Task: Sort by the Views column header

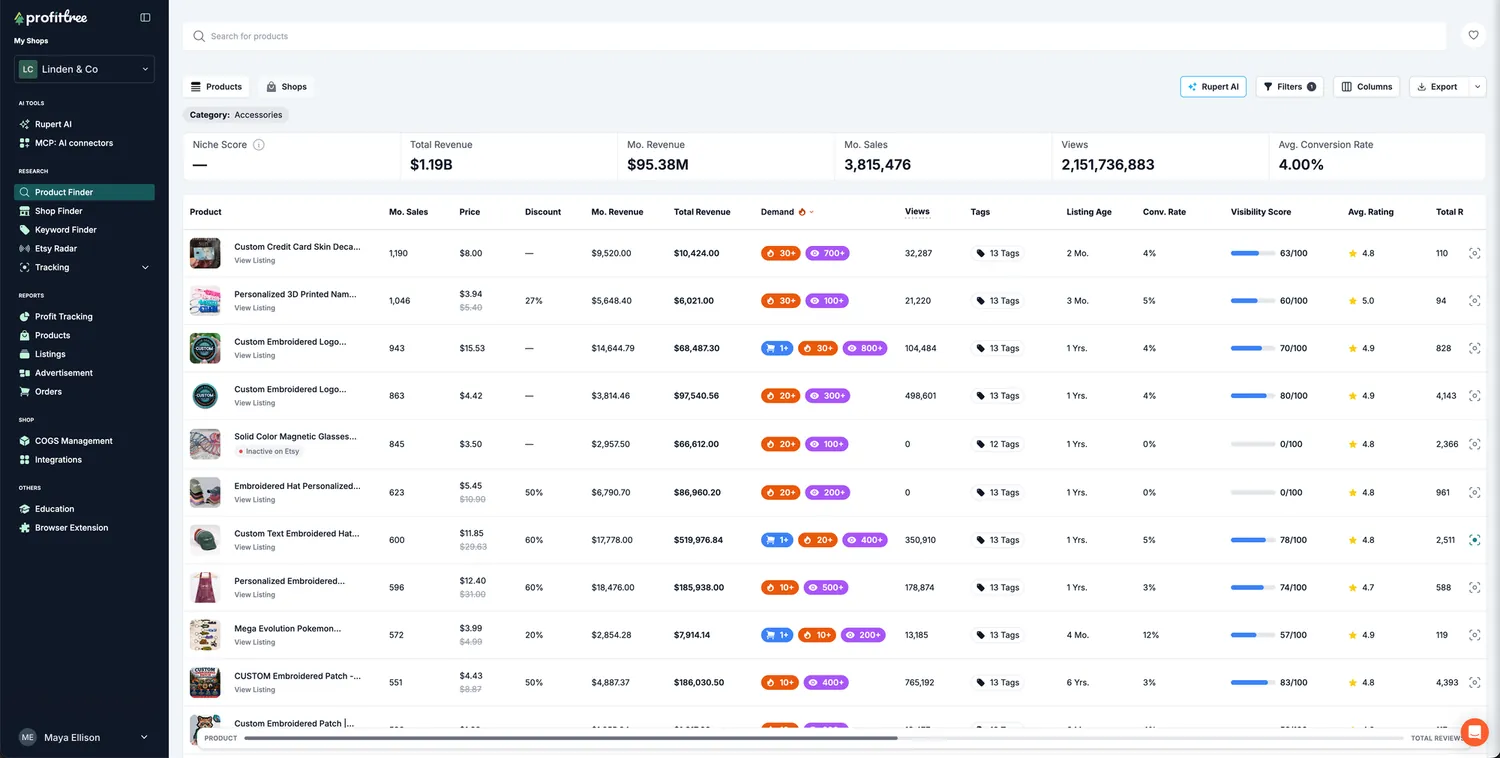Action: point(917,212)
